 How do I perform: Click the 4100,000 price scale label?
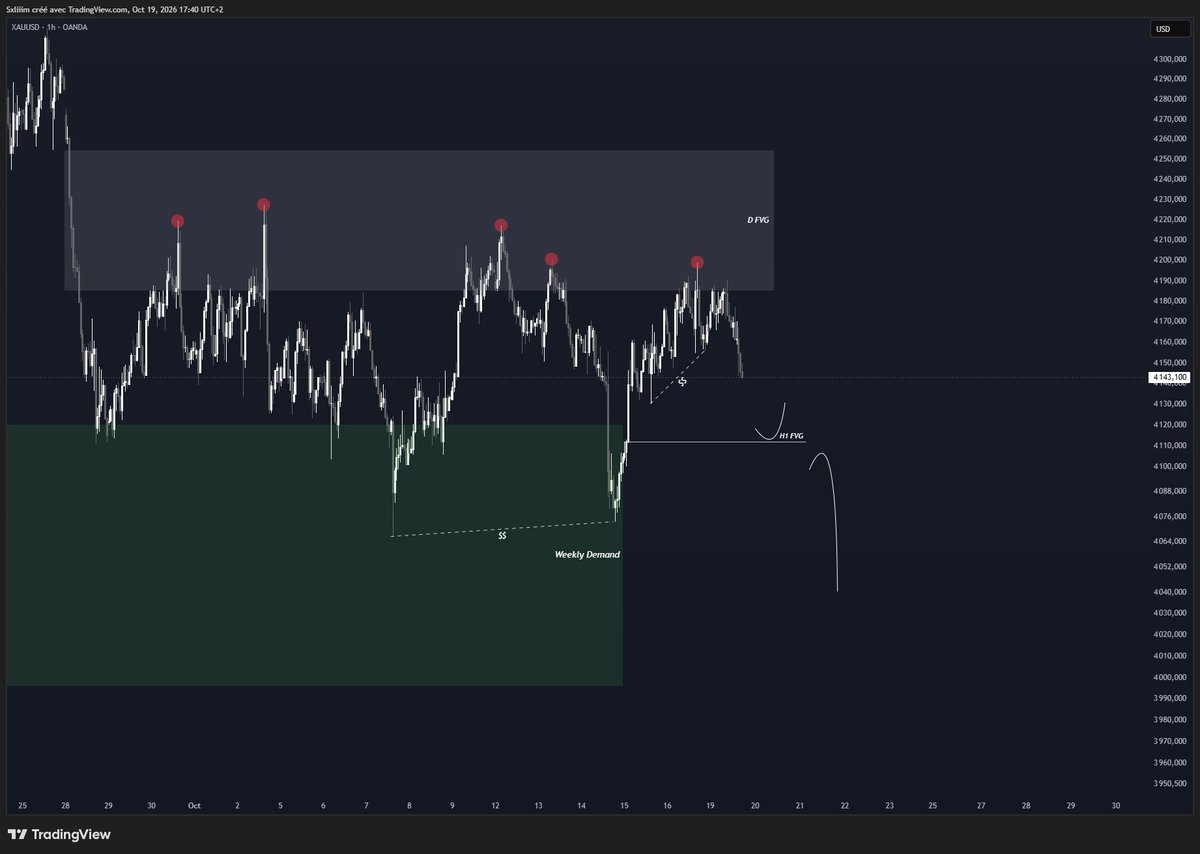tap(1170, 466)
